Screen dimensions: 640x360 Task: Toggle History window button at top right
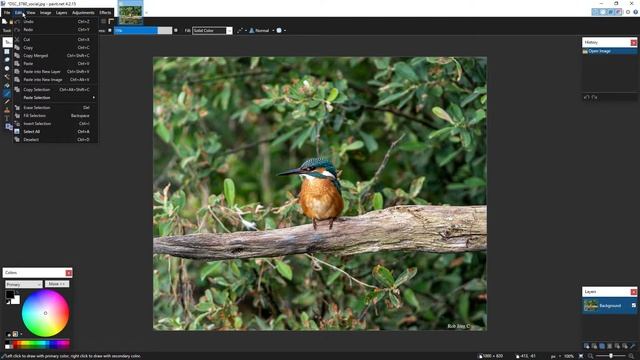point(603,12)
